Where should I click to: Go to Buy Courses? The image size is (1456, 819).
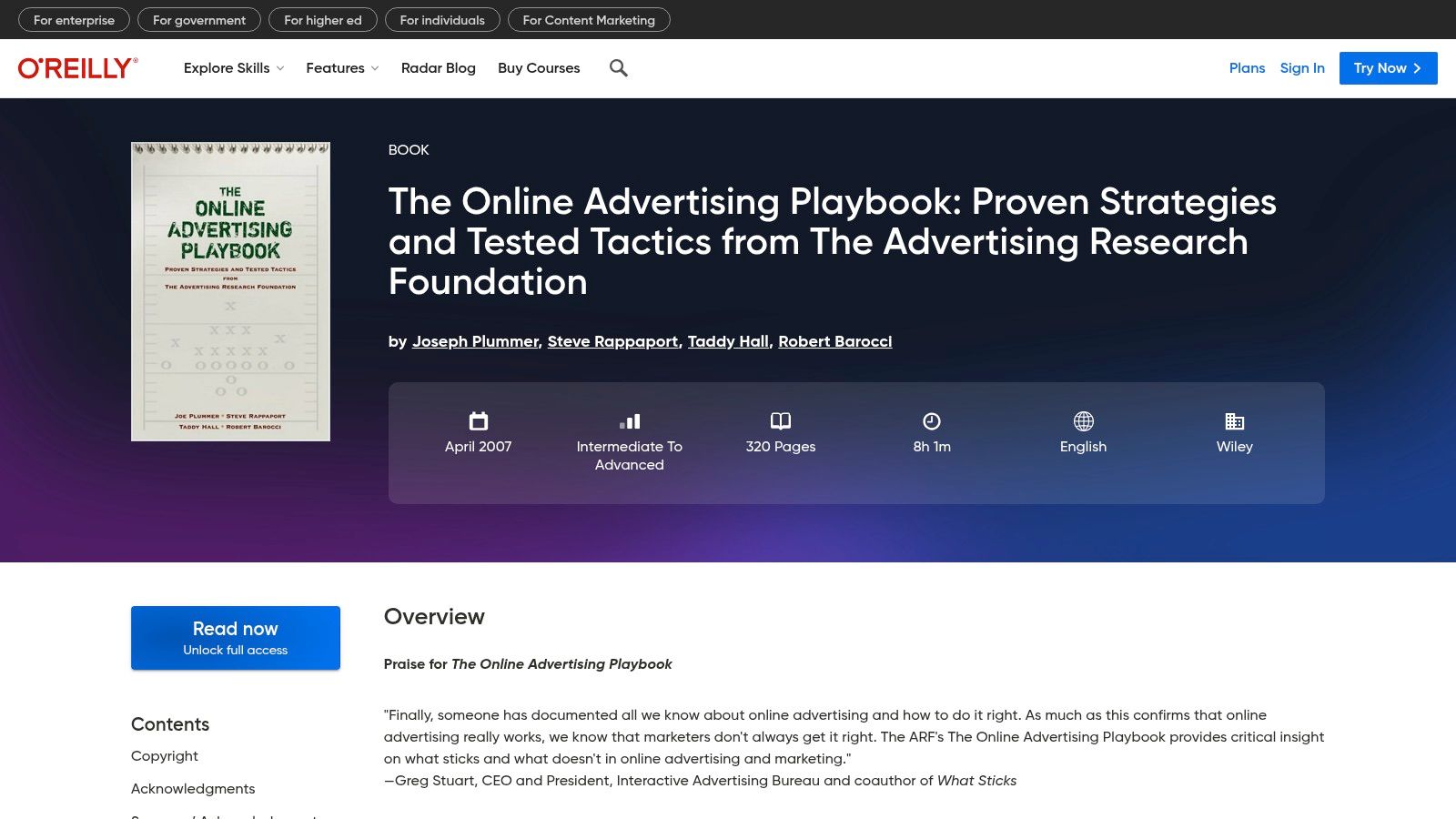click(x=539, y=68)
